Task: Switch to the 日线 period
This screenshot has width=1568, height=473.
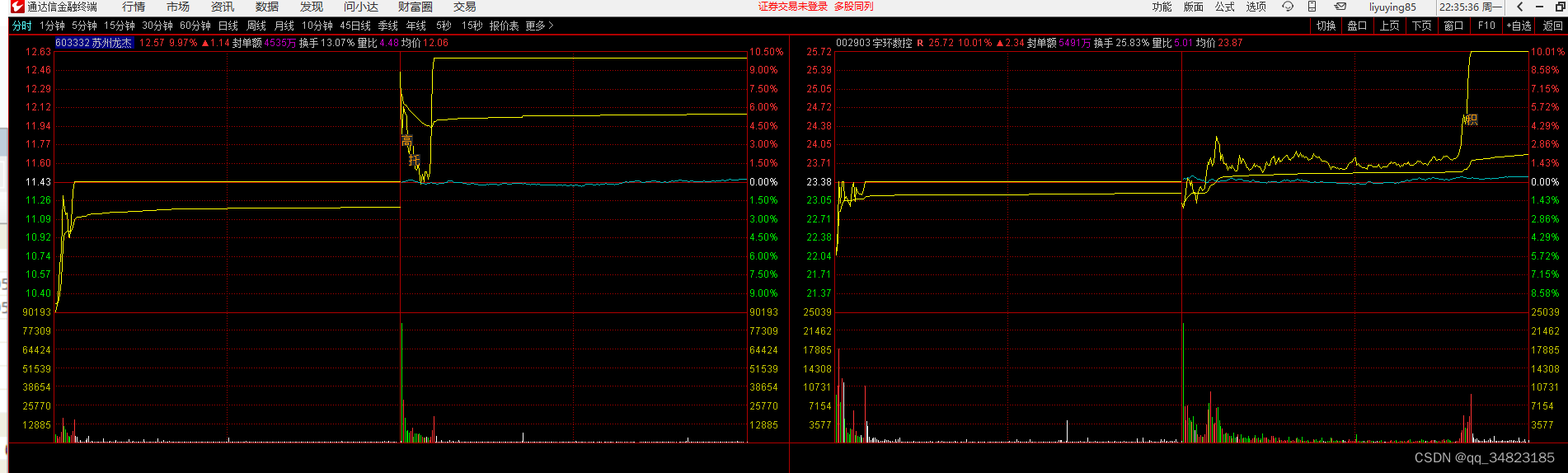Action: pyautogui.click(x=228, y=26)
